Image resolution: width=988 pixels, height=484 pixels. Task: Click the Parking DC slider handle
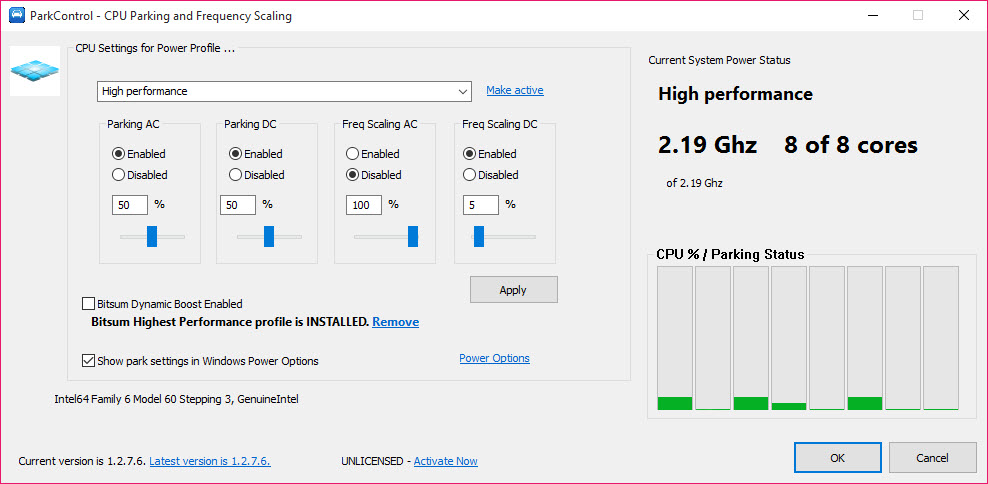269,236
